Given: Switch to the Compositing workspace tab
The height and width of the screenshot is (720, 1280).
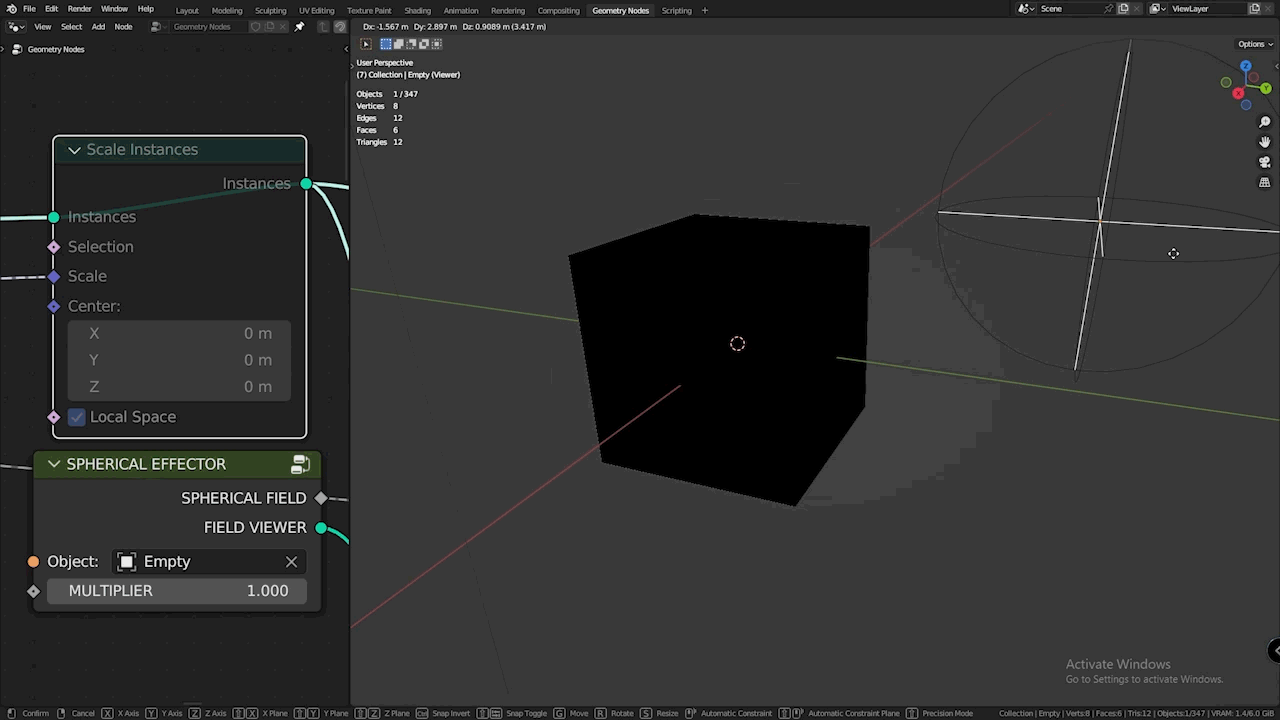Looking at the screenshot, I should 558,10.
